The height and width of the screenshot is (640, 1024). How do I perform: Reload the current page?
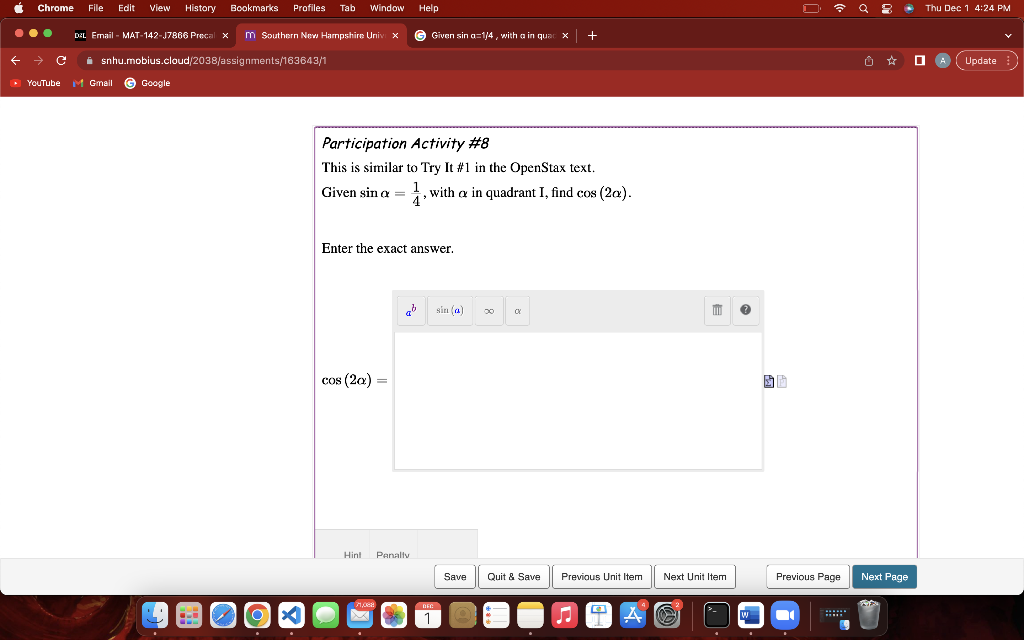click(x=61, y=61)
